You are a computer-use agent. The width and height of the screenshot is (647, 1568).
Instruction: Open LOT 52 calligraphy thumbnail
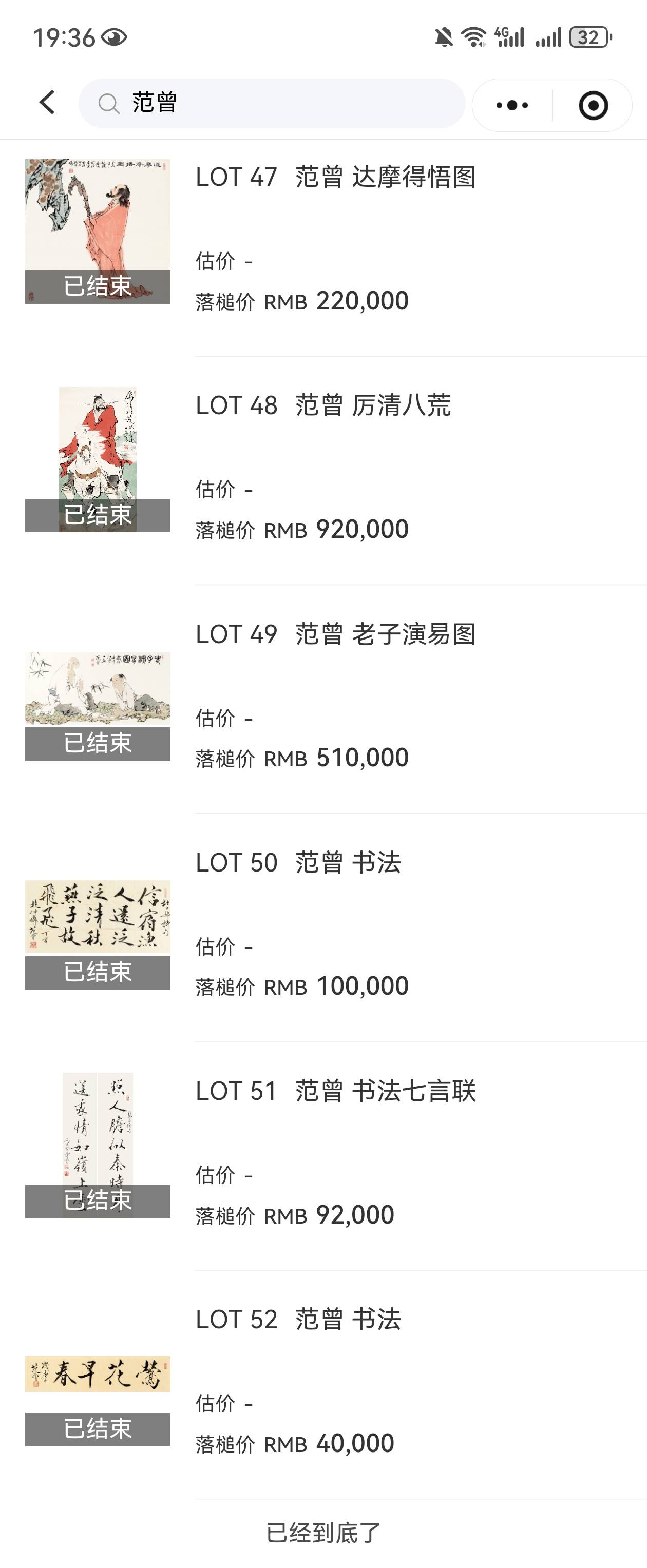(x=98, y=1375)
